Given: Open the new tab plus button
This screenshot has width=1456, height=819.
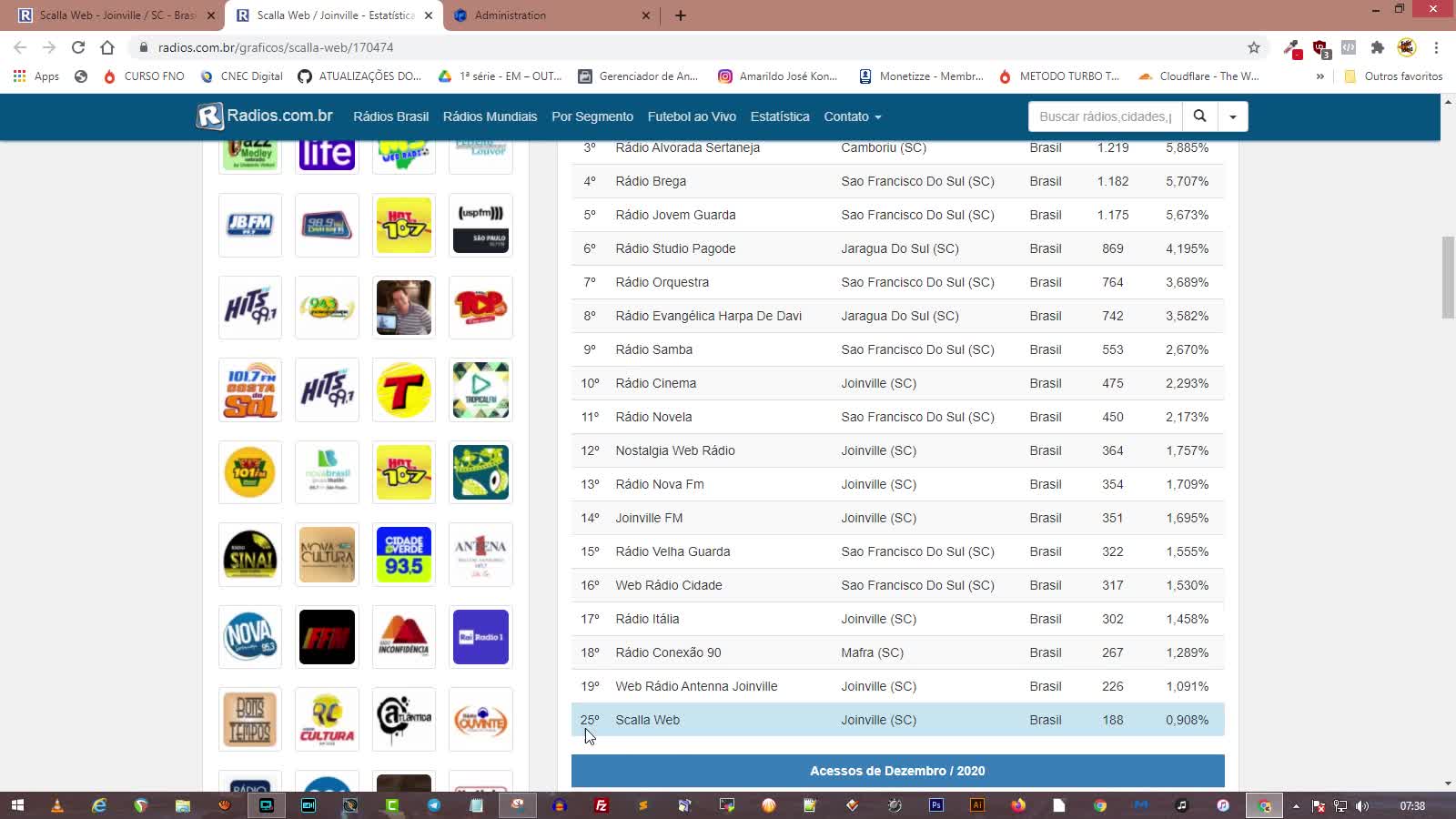Looking at the screenshot, I should 681,15.
